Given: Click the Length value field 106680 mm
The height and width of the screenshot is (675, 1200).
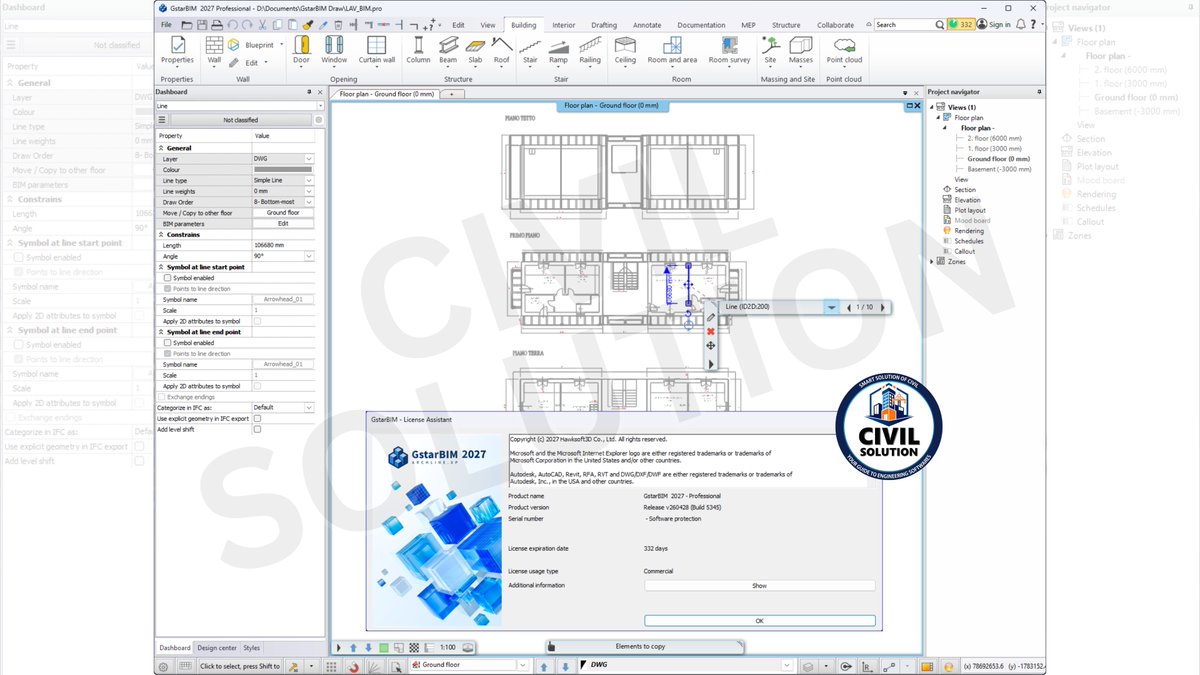Looking at the screenshot, I should click(283, 245).
